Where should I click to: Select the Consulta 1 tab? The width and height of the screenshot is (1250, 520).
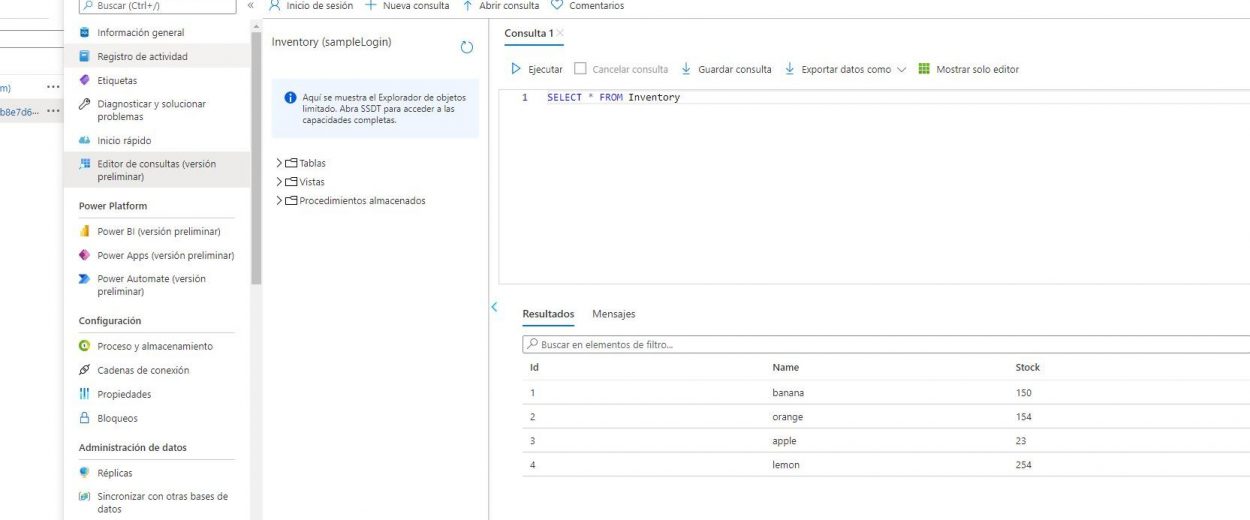[528, 33]
